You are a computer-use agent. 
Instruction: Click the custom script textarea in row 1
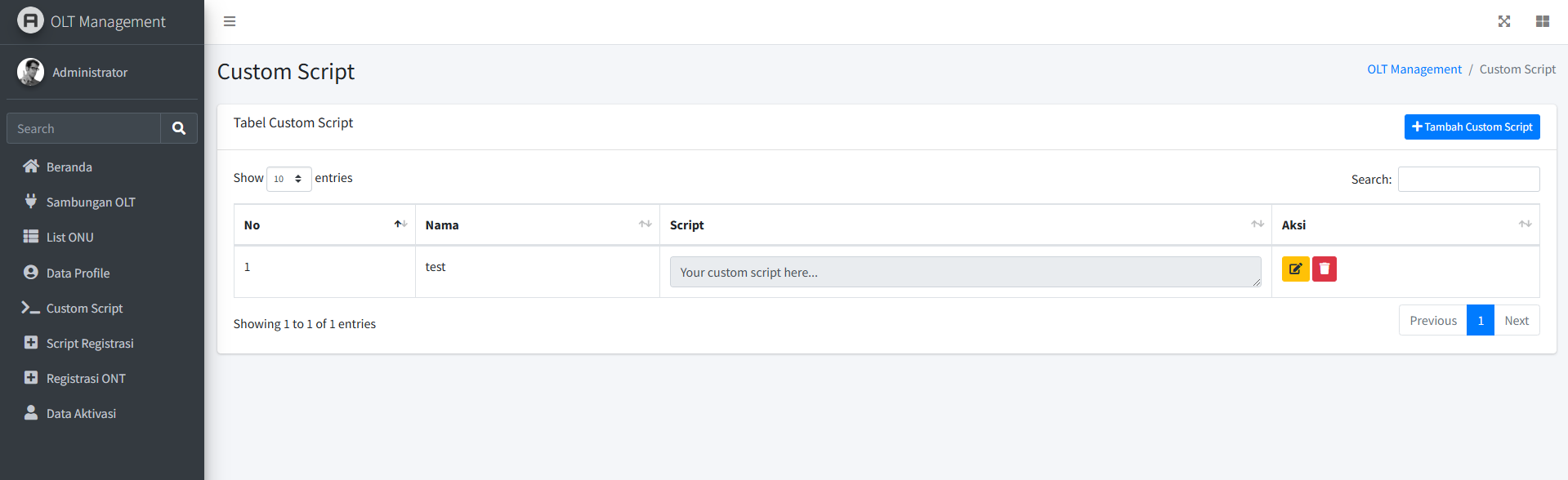[x=965, y=272]
